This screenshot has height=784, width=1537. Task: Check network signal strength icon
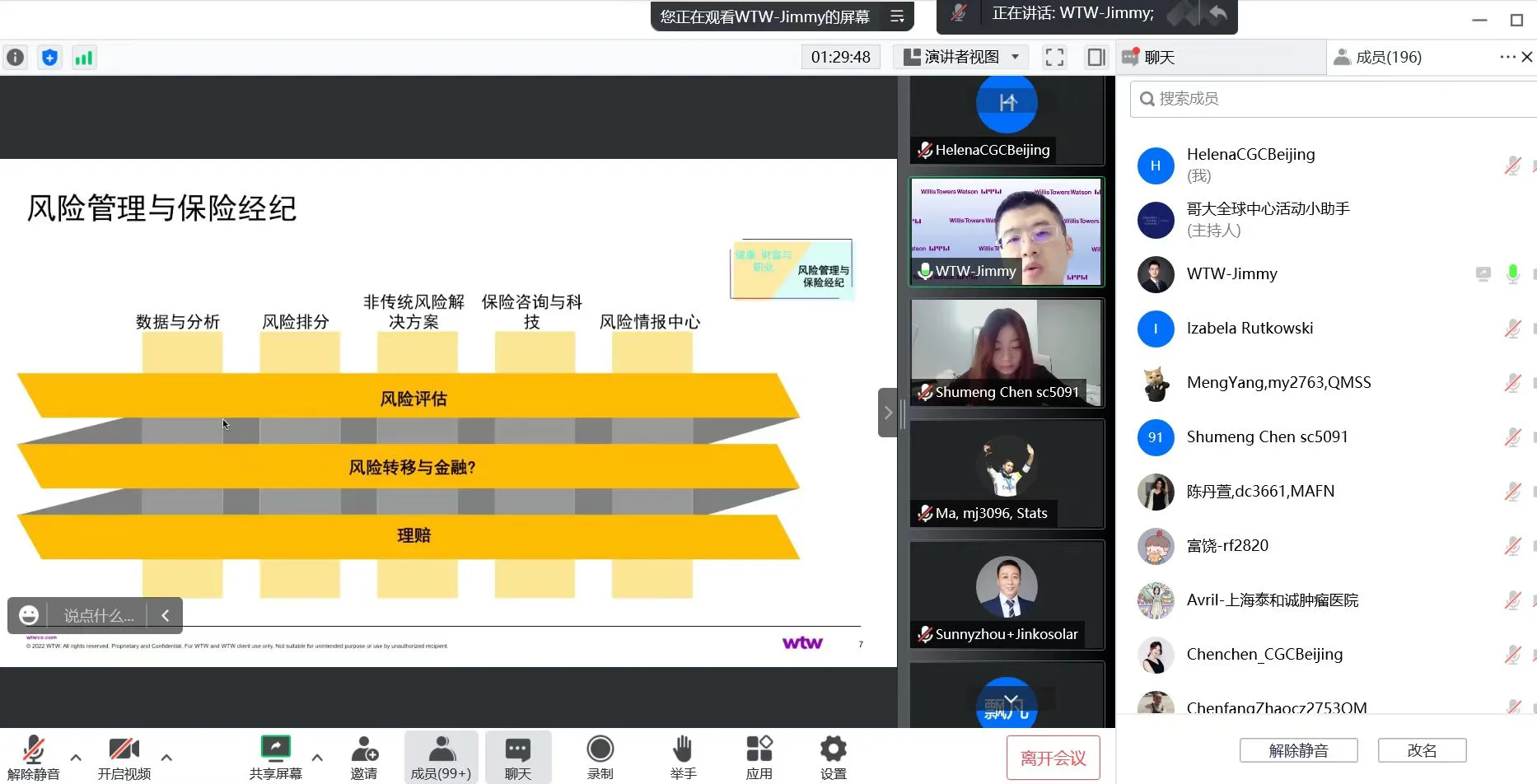(x=84, y=58)
